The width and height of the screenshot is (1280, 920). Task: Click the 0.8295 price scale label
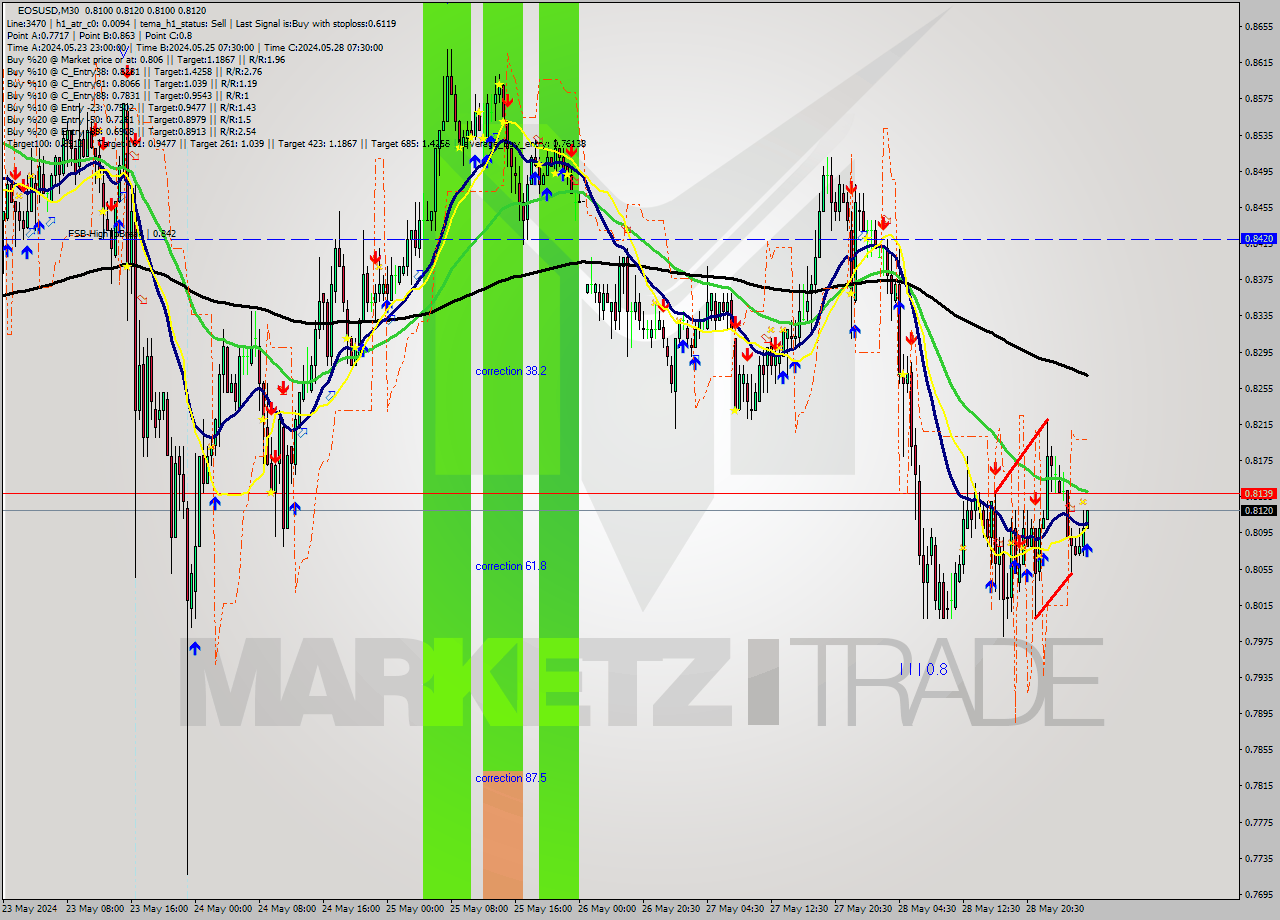tap(1258, 352)
